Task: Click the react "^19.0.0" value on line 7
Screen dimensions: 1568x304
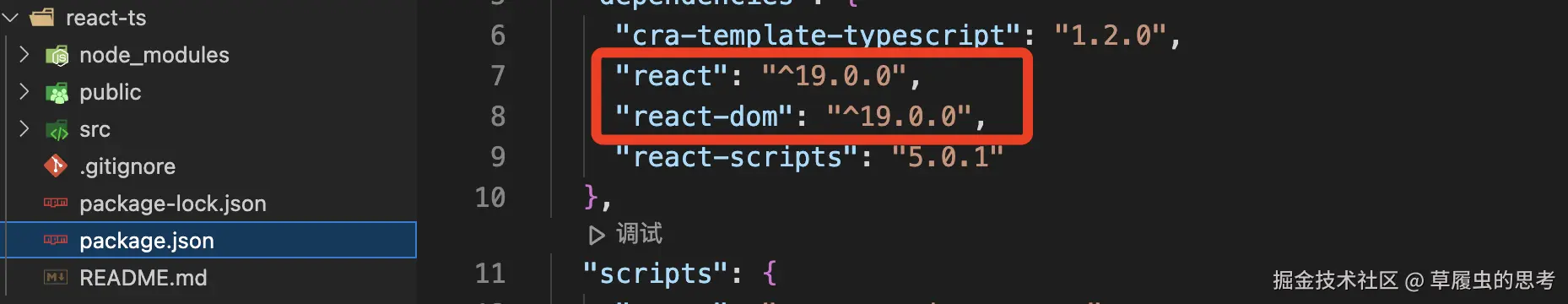Action: [x=834, y=76]
